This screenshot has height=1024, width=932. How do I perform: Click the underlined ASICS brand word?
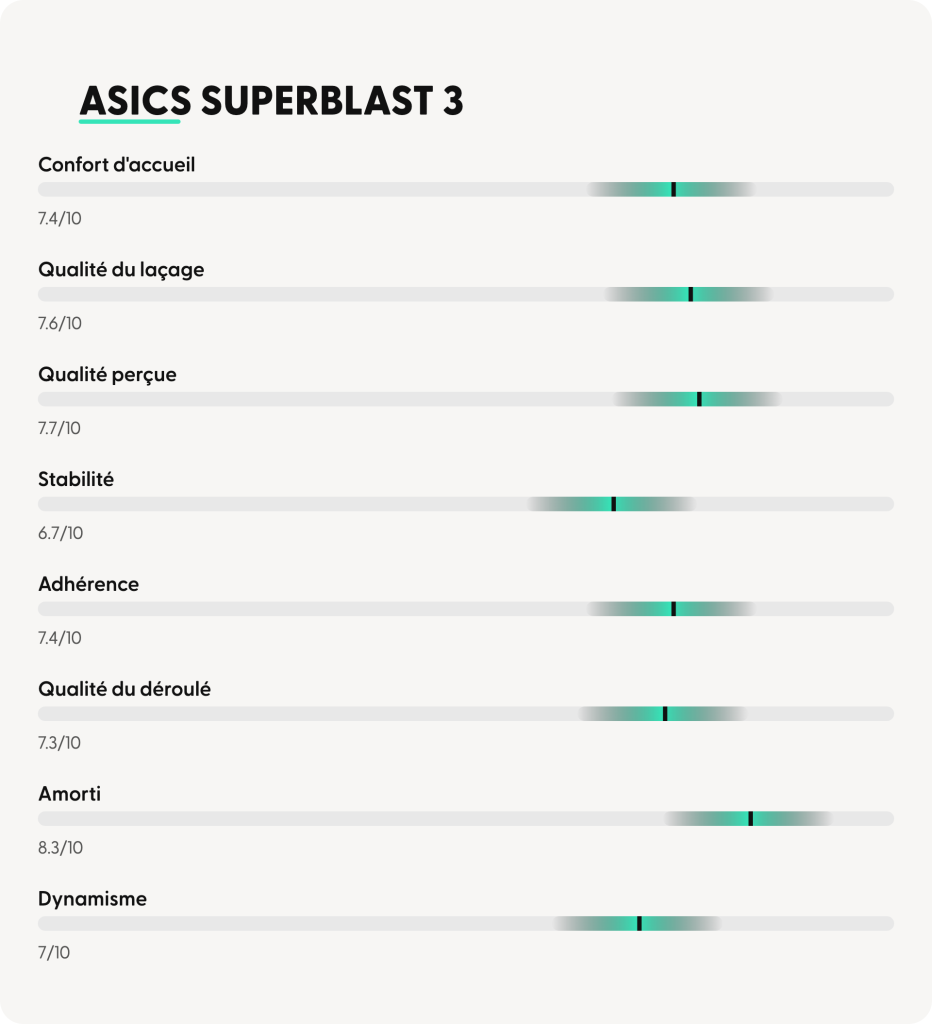click(134, 101)
